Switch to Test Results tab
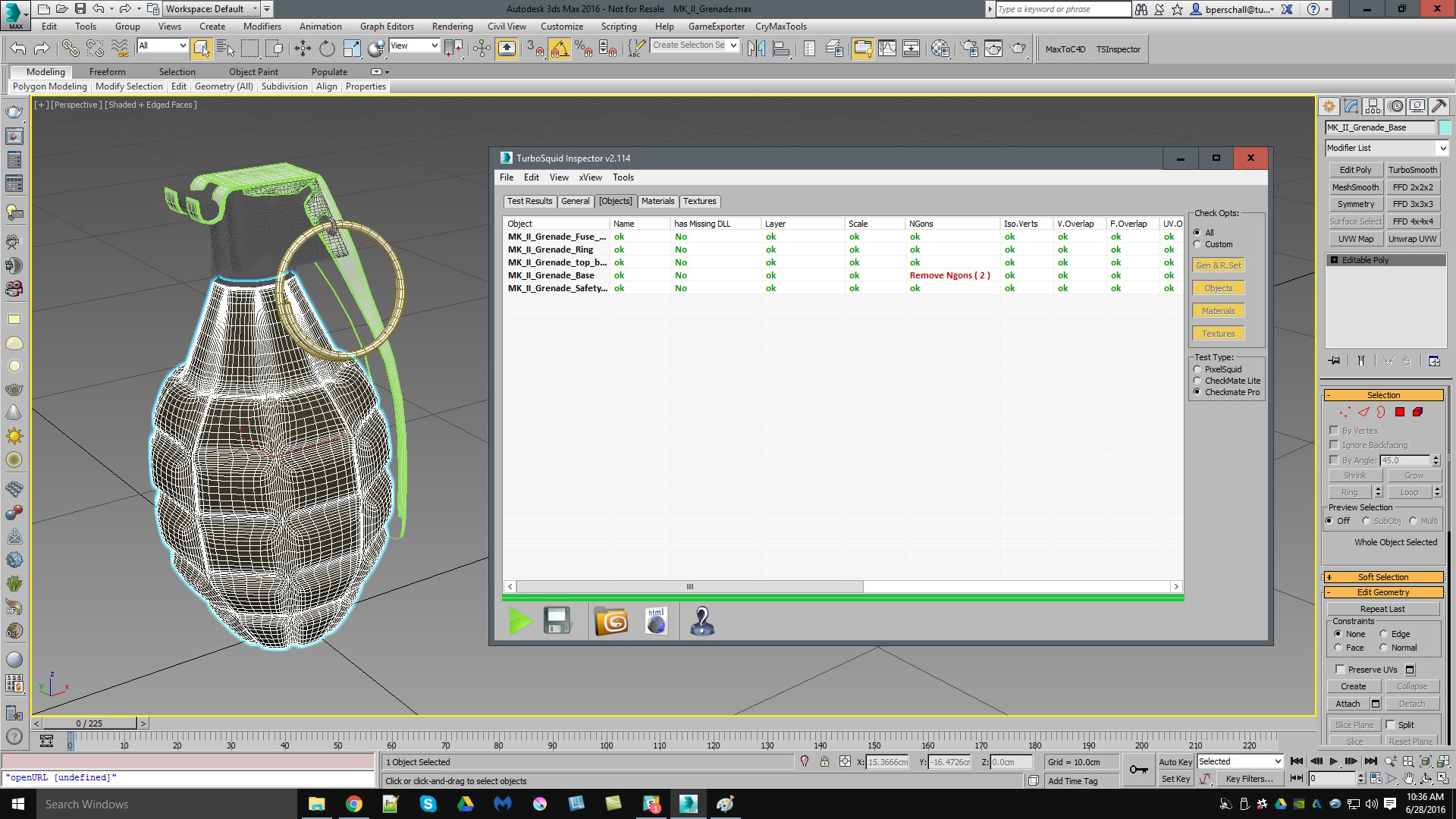Screen dimensions: 1456x819 [x=529, y=201]
